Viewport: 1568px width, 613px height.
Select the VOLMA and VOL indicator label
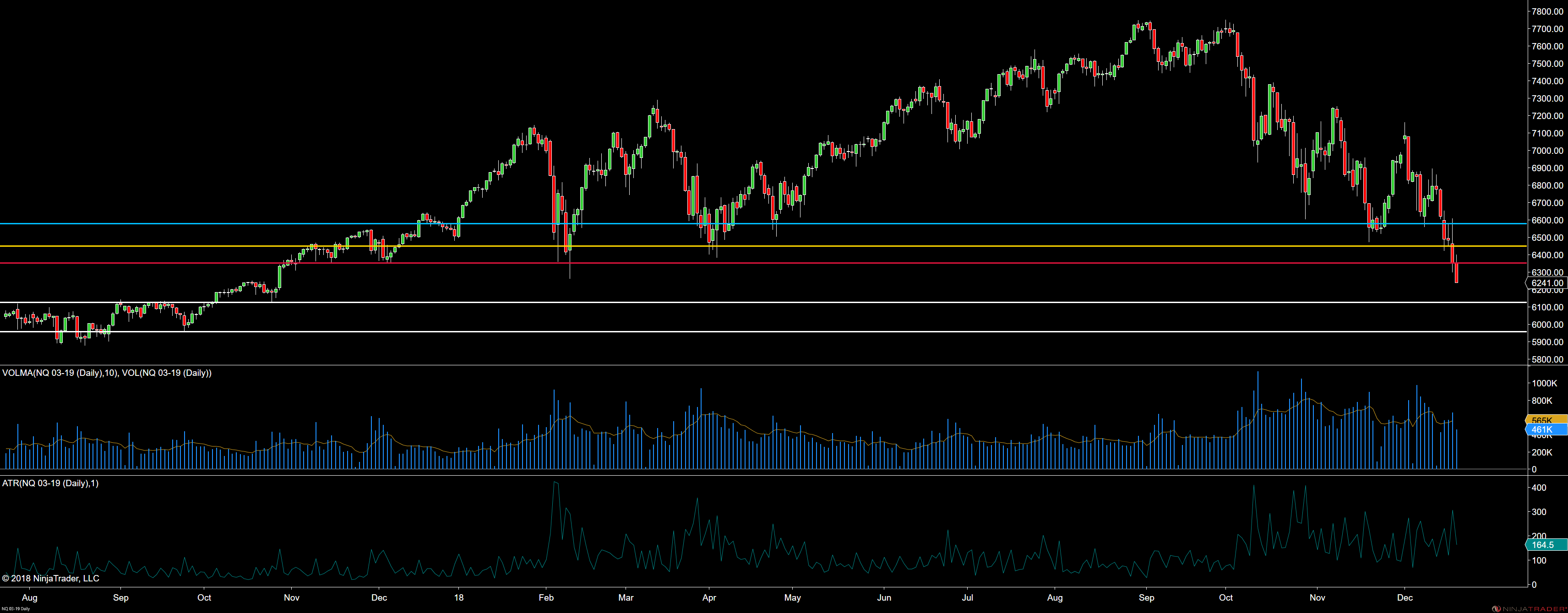tap(107, 373)
